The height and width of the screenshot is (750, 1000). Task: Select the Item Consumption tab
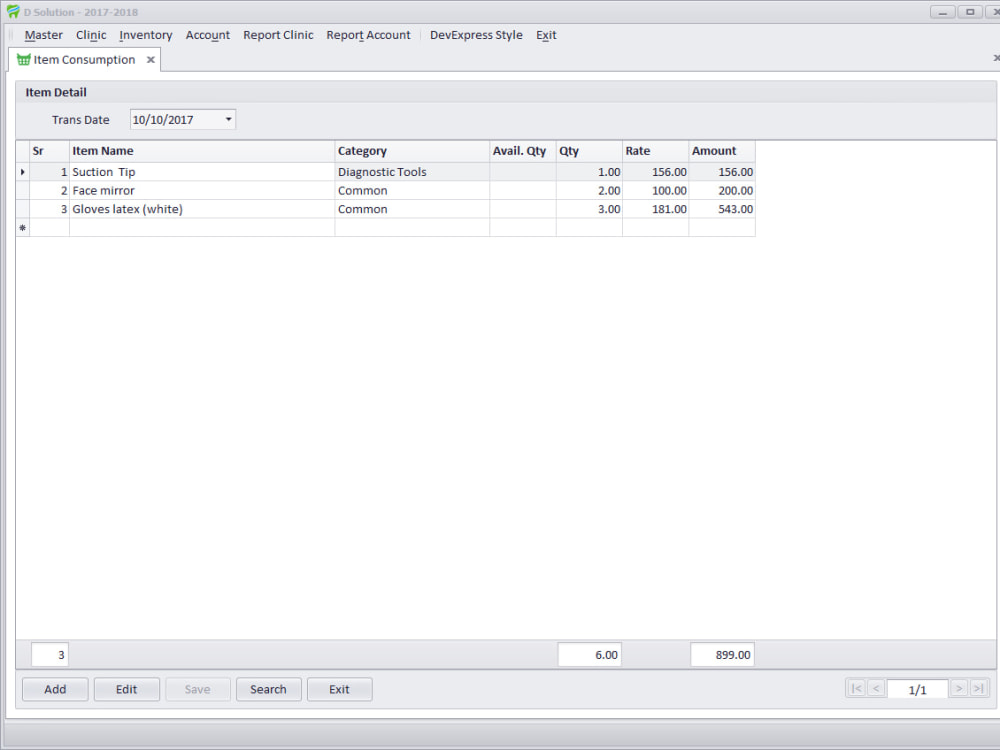[85, 59]
